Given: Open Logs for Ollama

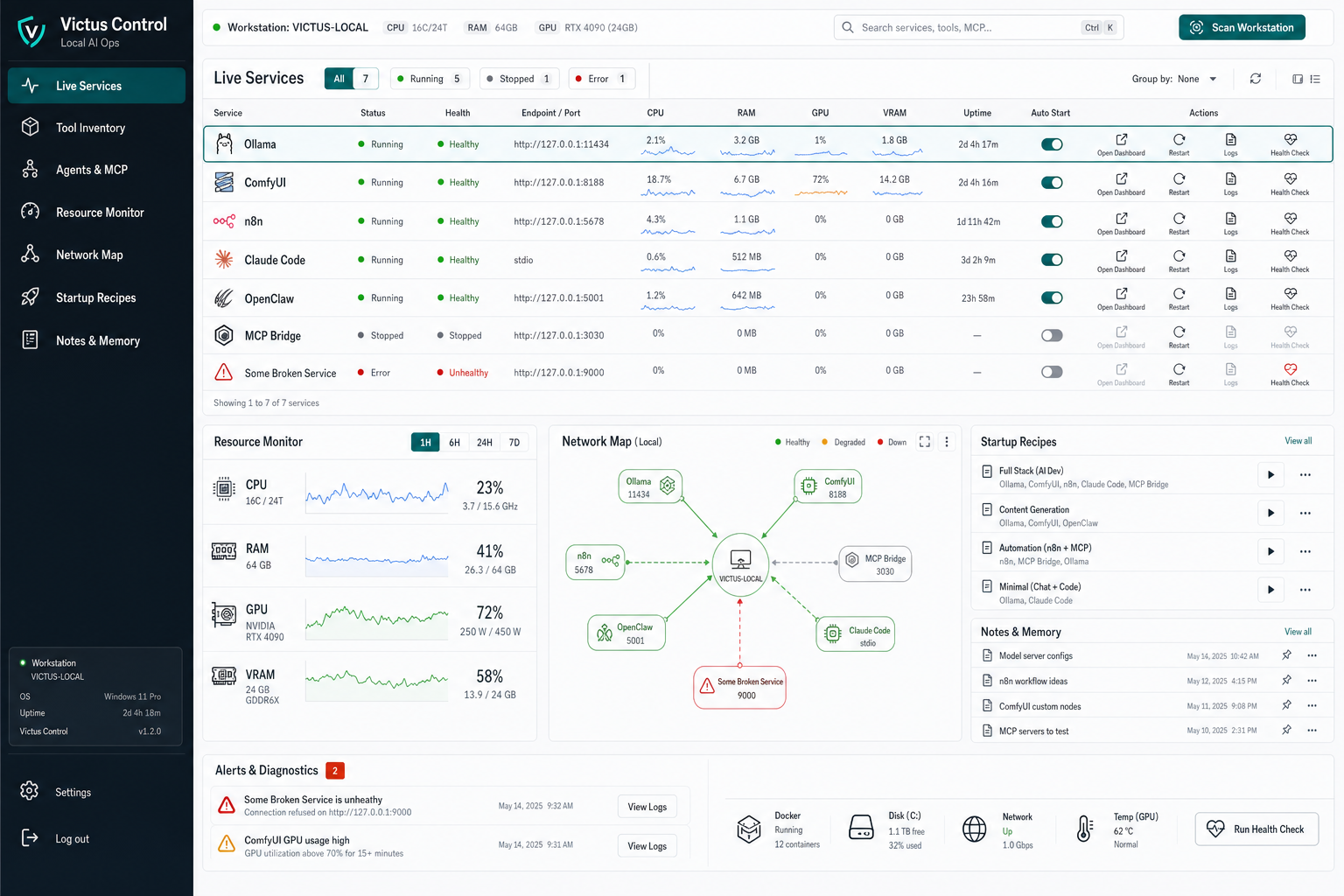Looking at the screenshot, I should [1230, 144].
